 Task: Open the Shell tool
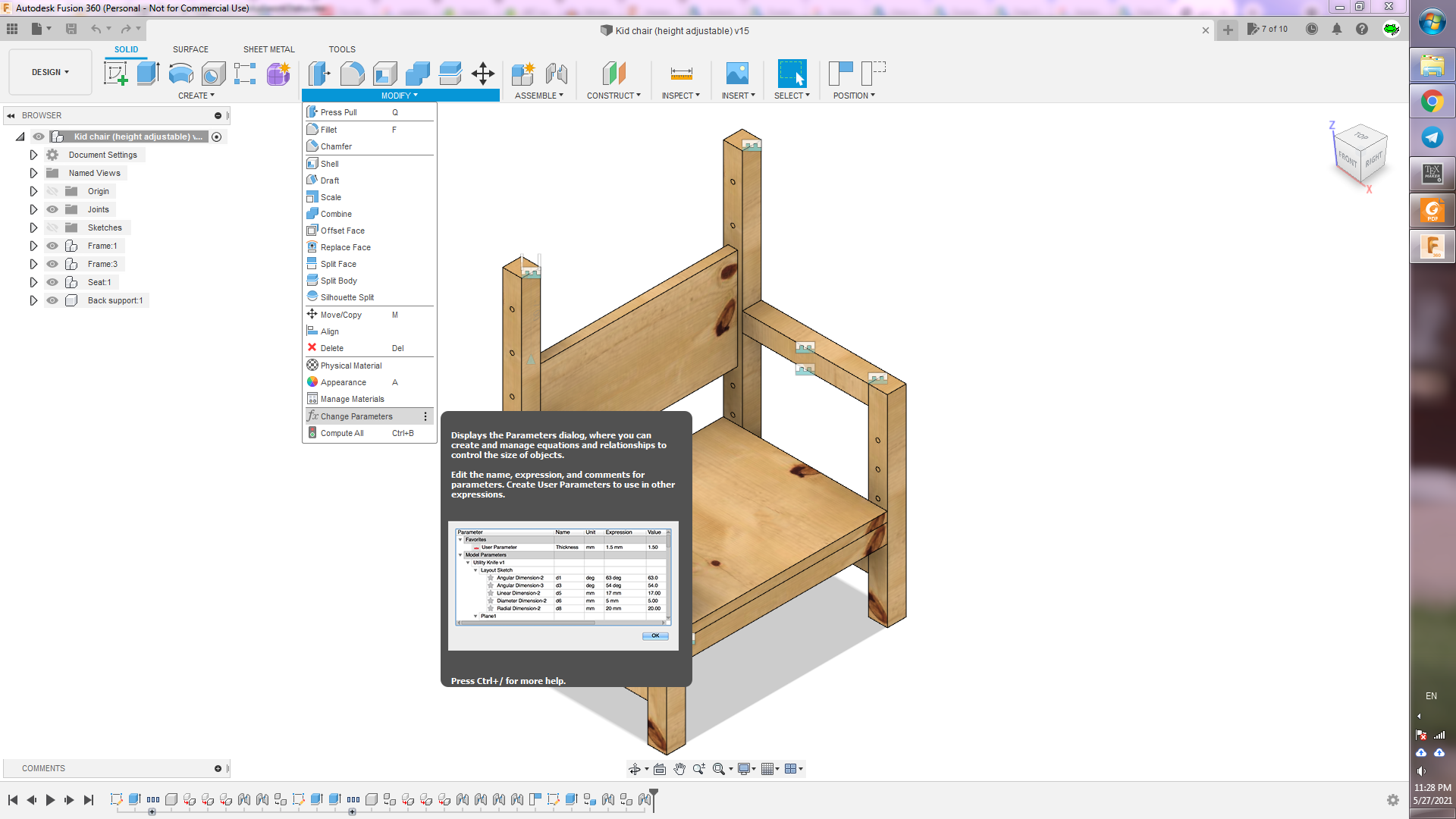[x=328, y=163]
